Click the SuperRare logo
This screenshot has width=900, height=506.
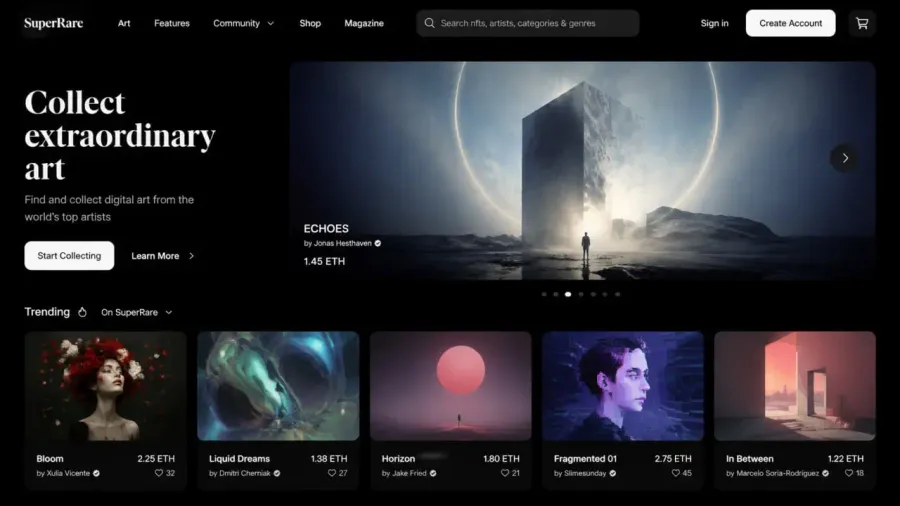[53, 24]
